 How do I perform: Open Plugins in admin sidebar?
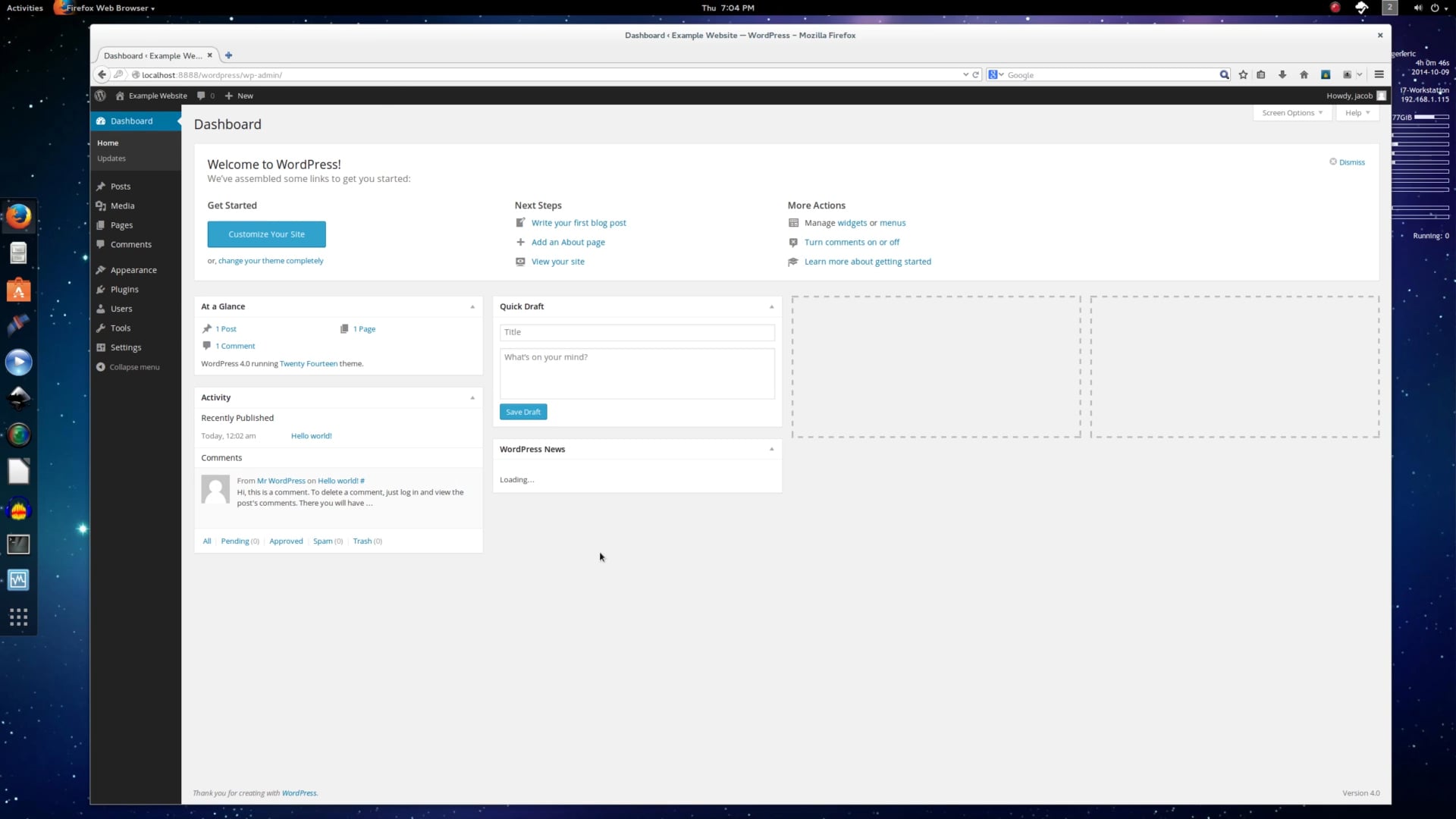[x=124, y=290]
